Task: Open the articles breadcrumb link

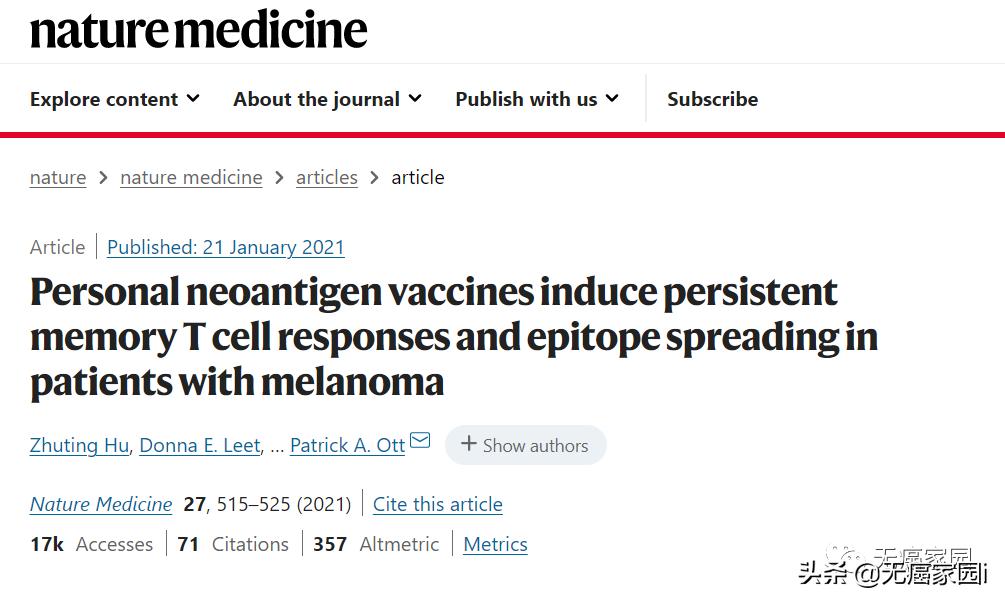Action: 327,178
